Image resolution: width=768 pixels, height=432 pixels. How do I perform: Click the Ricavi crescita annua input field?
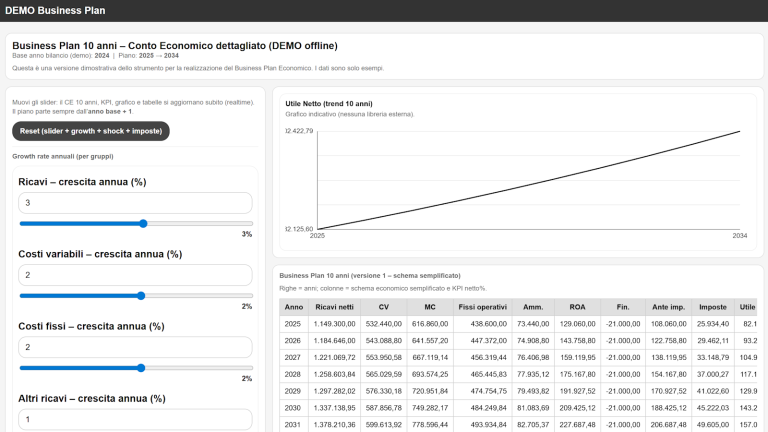pyautogui.click(x=135, y=203)
